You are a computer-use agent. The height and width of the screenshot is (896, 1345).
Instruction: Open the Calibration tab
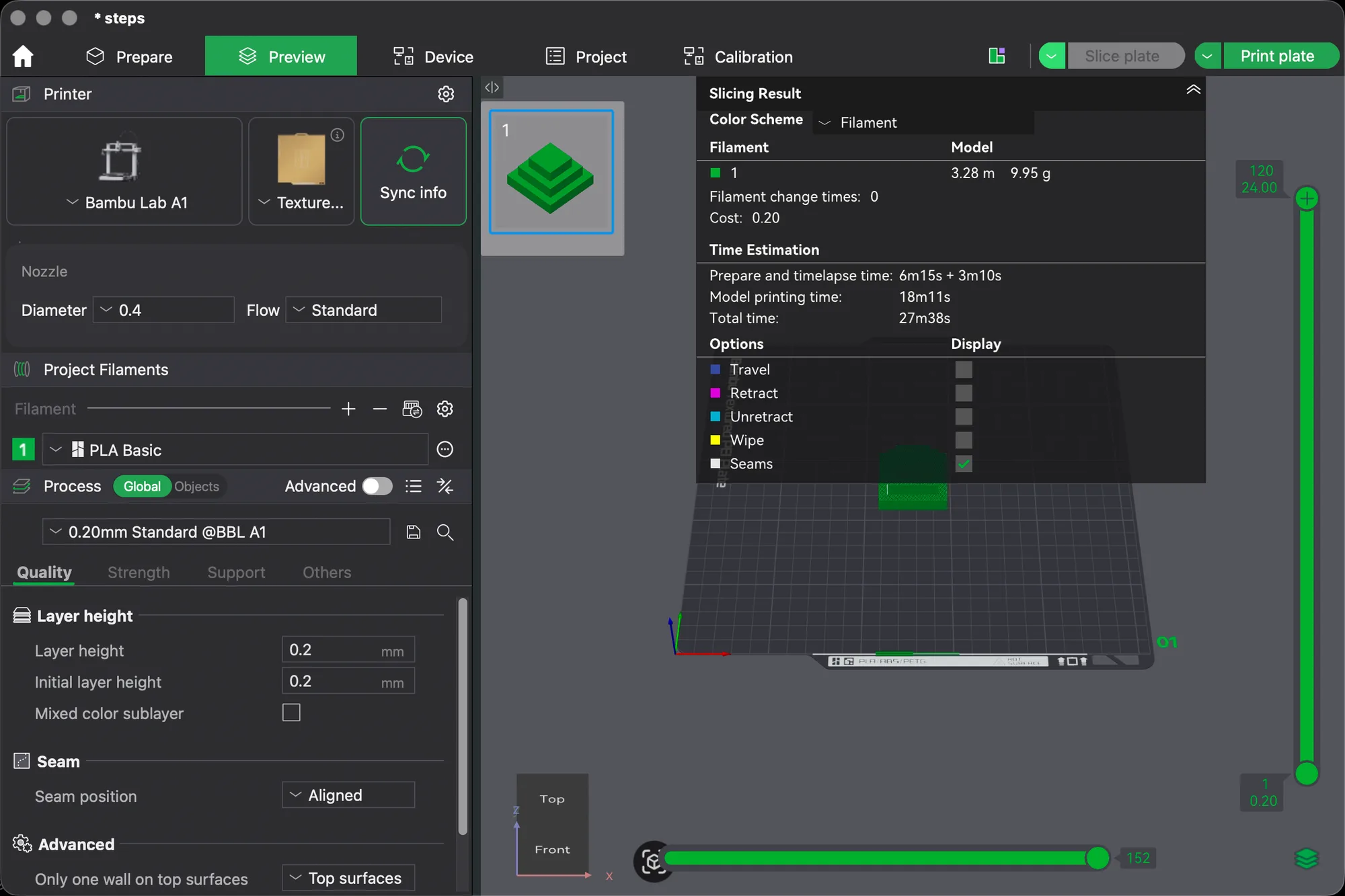[738, 56]
